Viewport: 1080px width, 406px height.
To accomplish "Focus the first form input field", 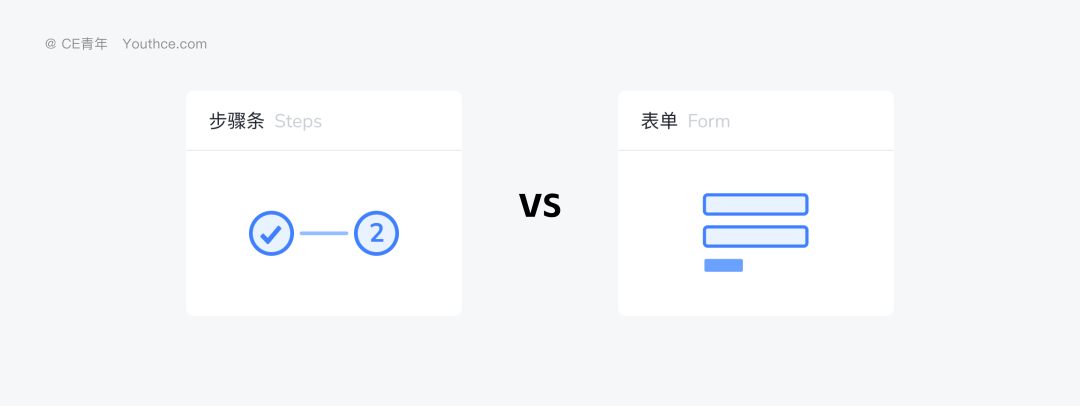I will 755,204.
